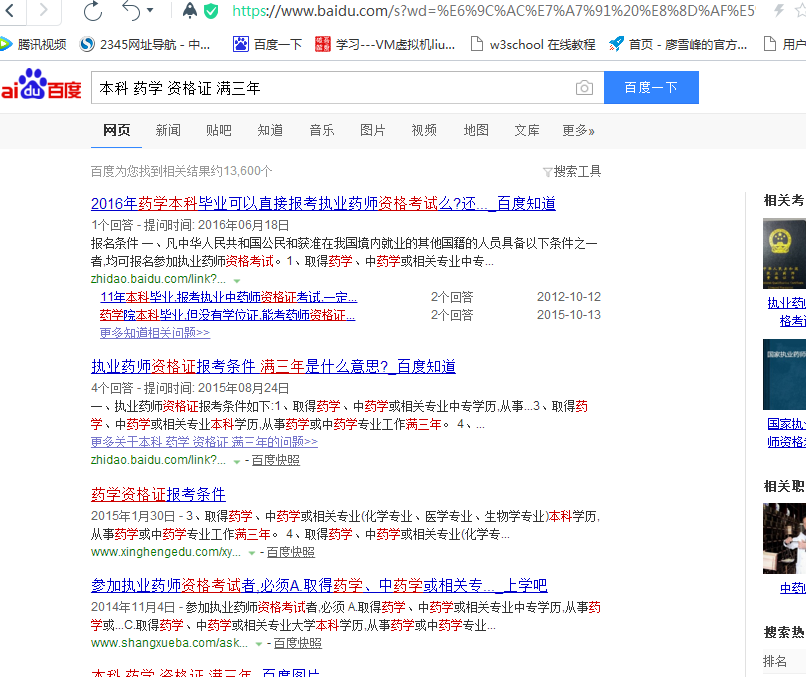Screen dimensions: 806x677
Task: Select the 网页 tab
Action: [116, 131]
